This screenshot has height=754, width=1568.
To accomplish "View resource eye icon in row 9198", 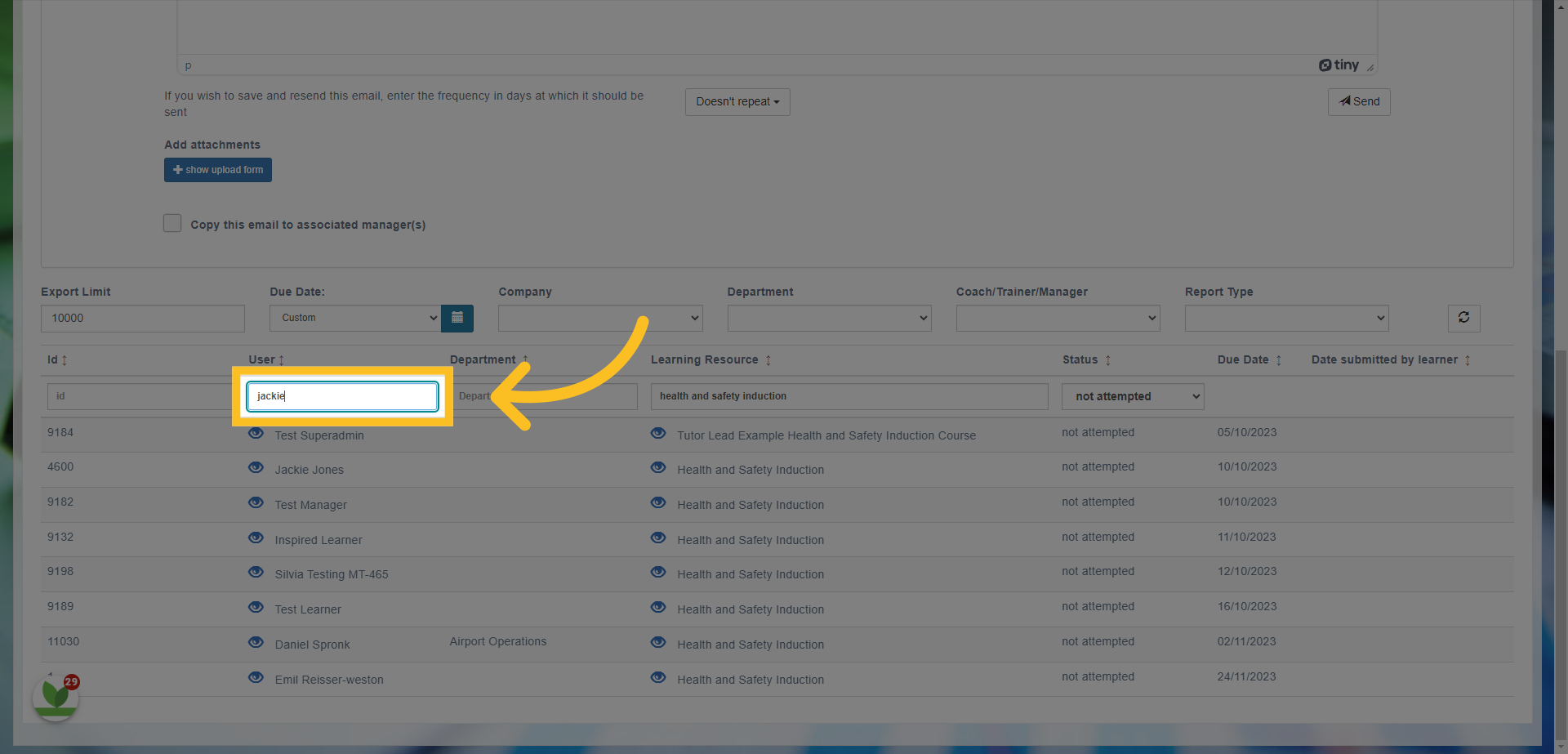I will pos(658,572).
